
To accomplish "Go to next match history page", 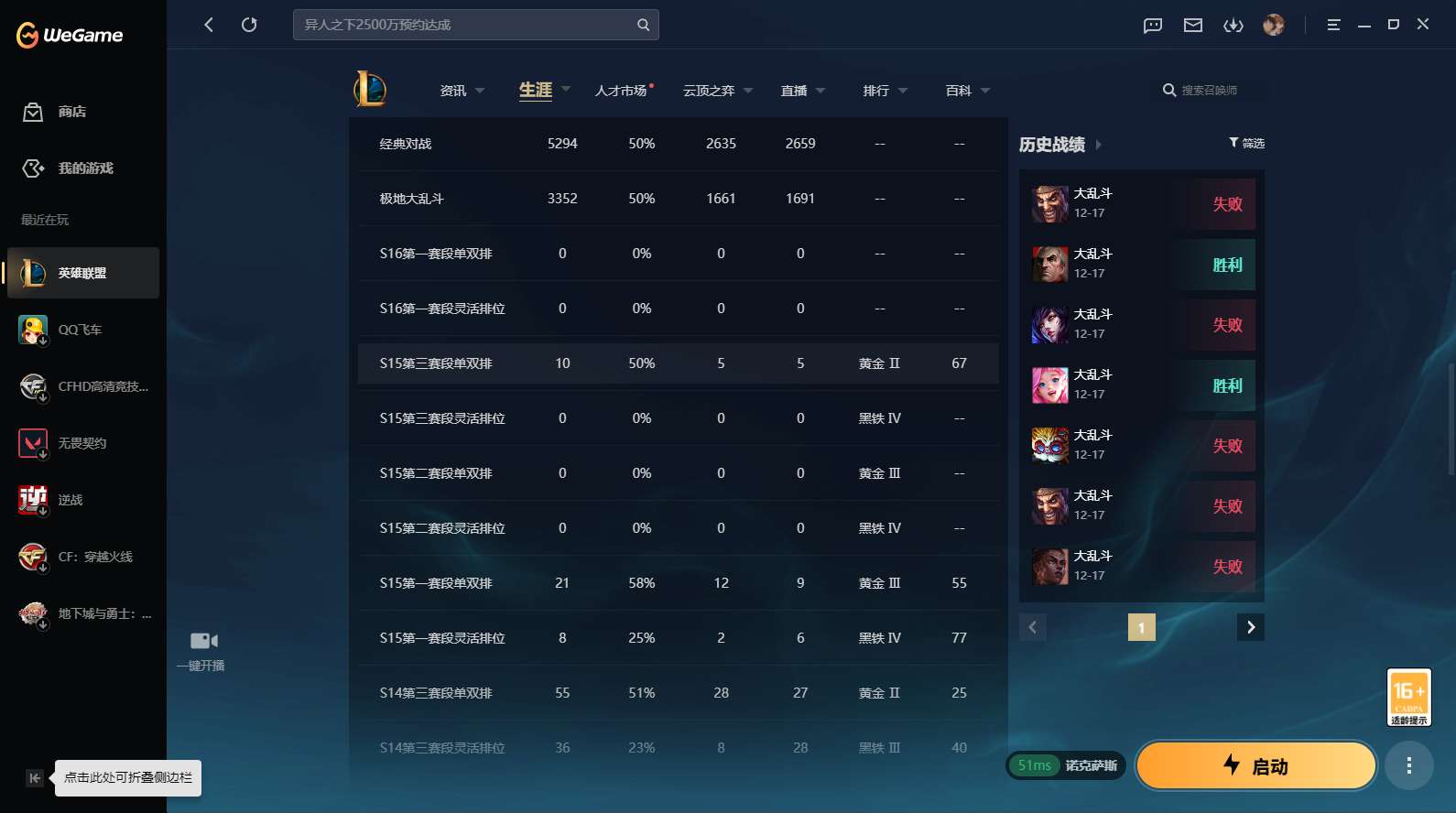I will pyautogui.click(x=1250, y=627).
